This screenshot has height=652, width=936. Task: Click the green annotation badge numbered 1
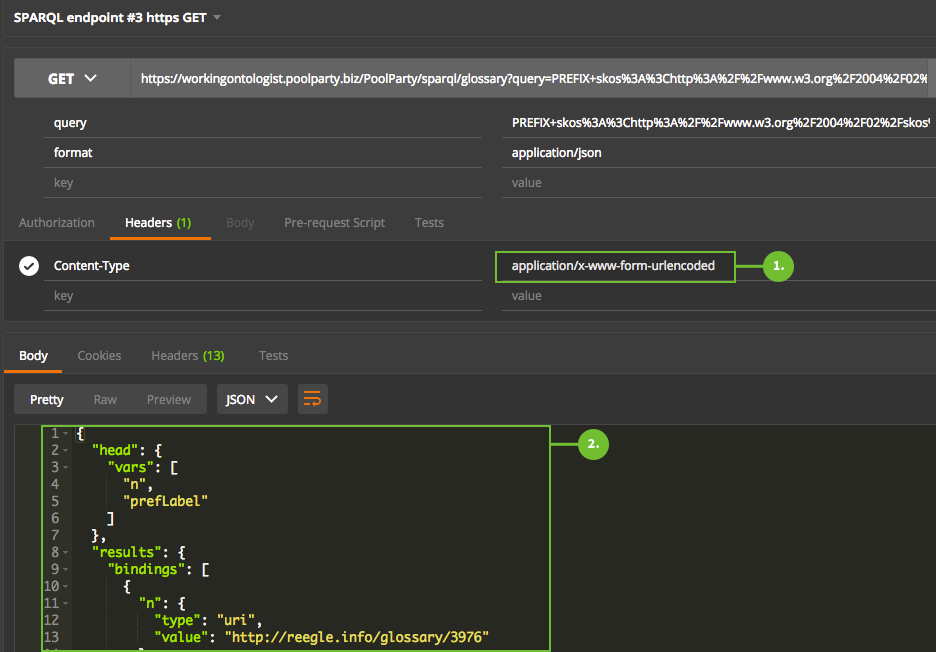tap(778, 266)
